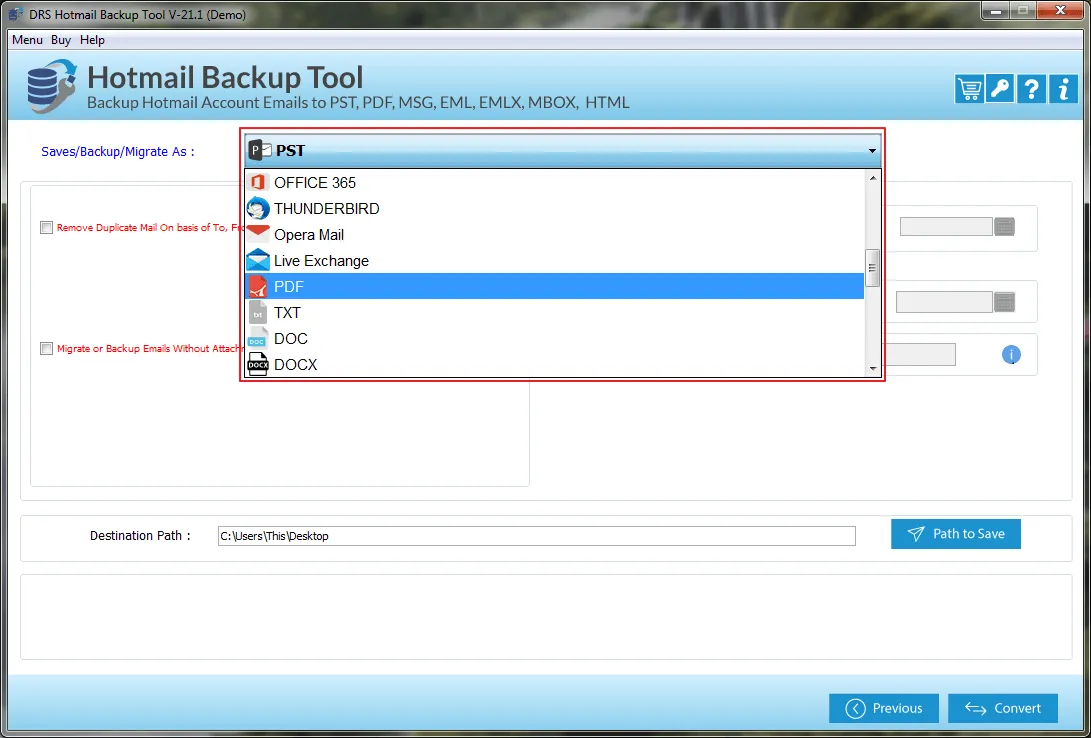Open the lower date calendar picker icon
The image size is (1091, 738).
pyautogui.click(x=1004, y=302)
